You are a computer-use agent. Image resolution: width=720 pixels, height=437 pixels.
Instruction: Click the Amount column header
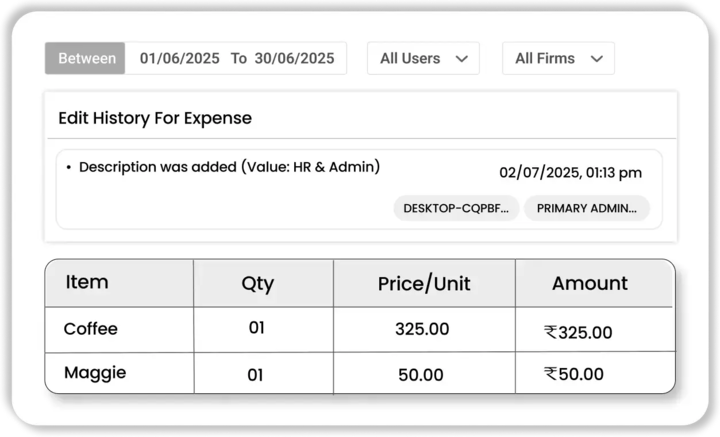coord(590,284)
